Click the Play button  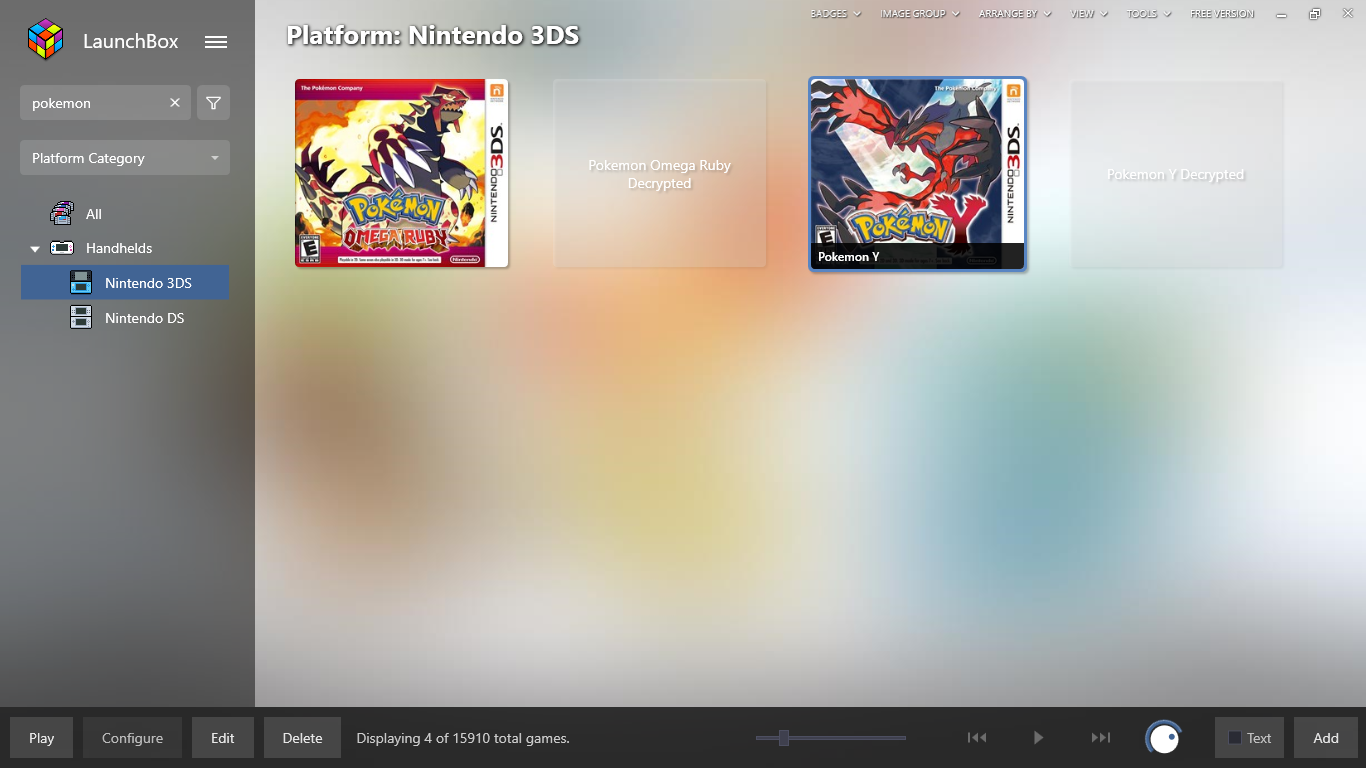41,738
